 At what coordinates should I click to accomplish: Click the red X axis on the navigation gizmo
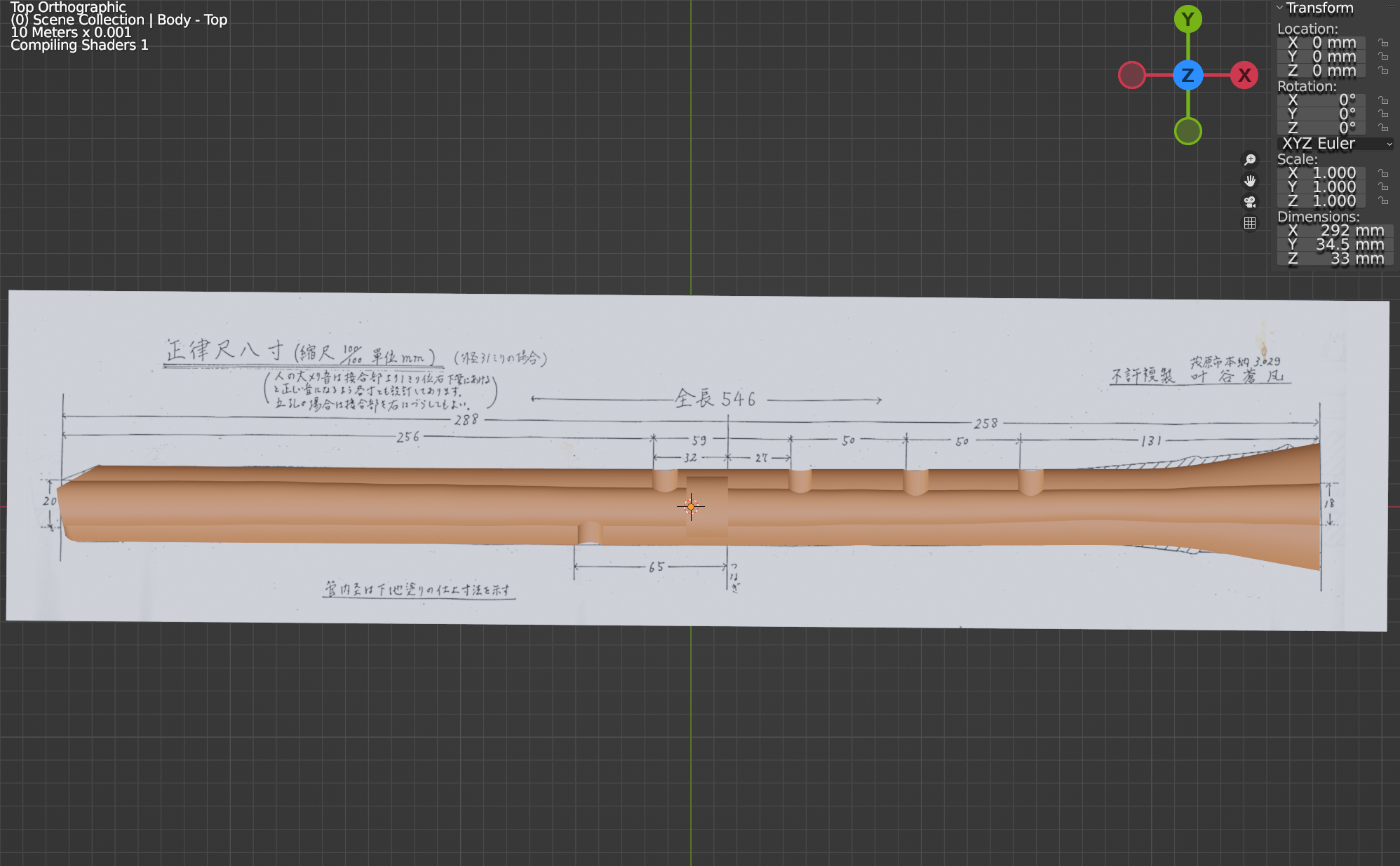click(x=1245, y=75)
